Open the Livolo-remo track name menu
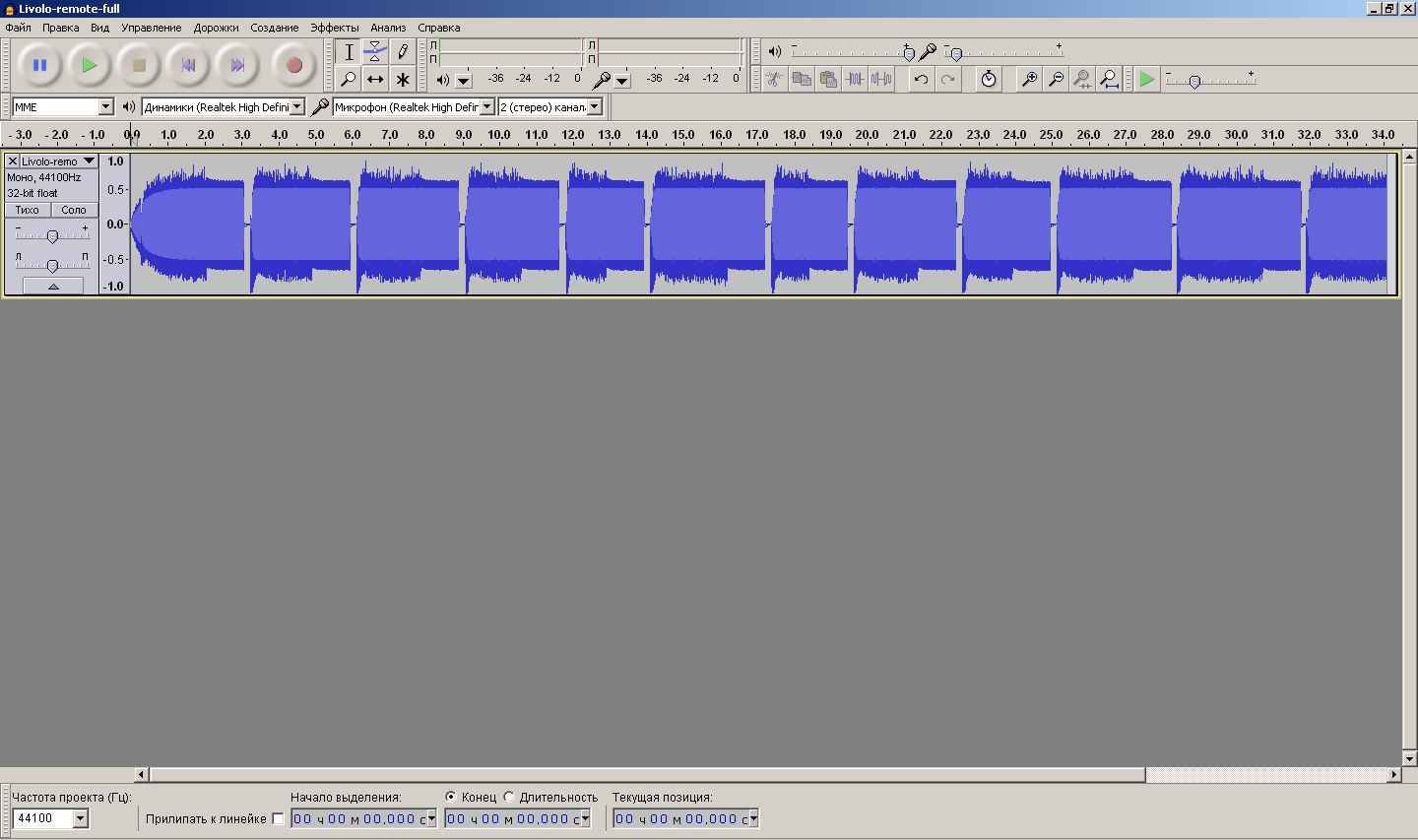The image size is (1418, 840). [x=59, y=161]
